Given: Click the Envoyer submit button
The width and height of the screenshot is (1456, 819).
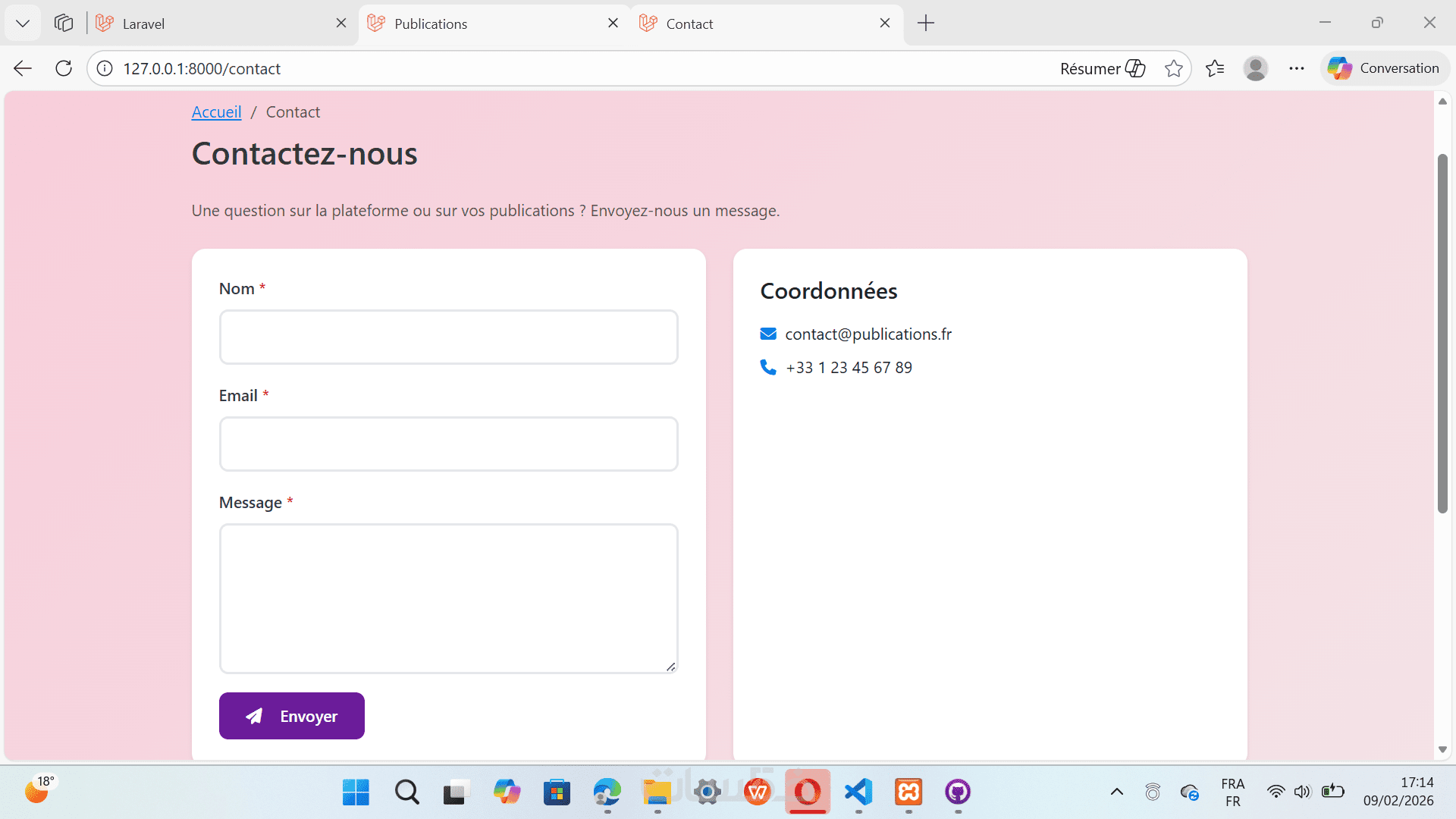Looking at the screenshot, I should pyautogui.click(x=291, y=716).
